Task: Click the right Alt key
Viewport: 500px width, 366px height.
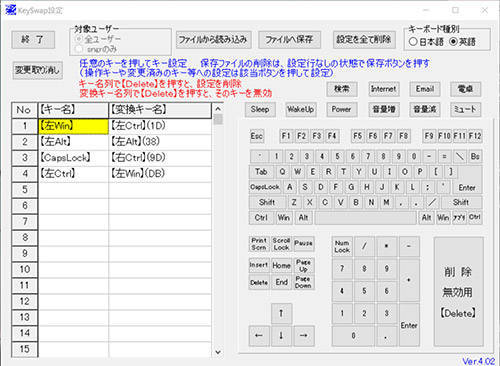Action: click(x=427, y=218)
